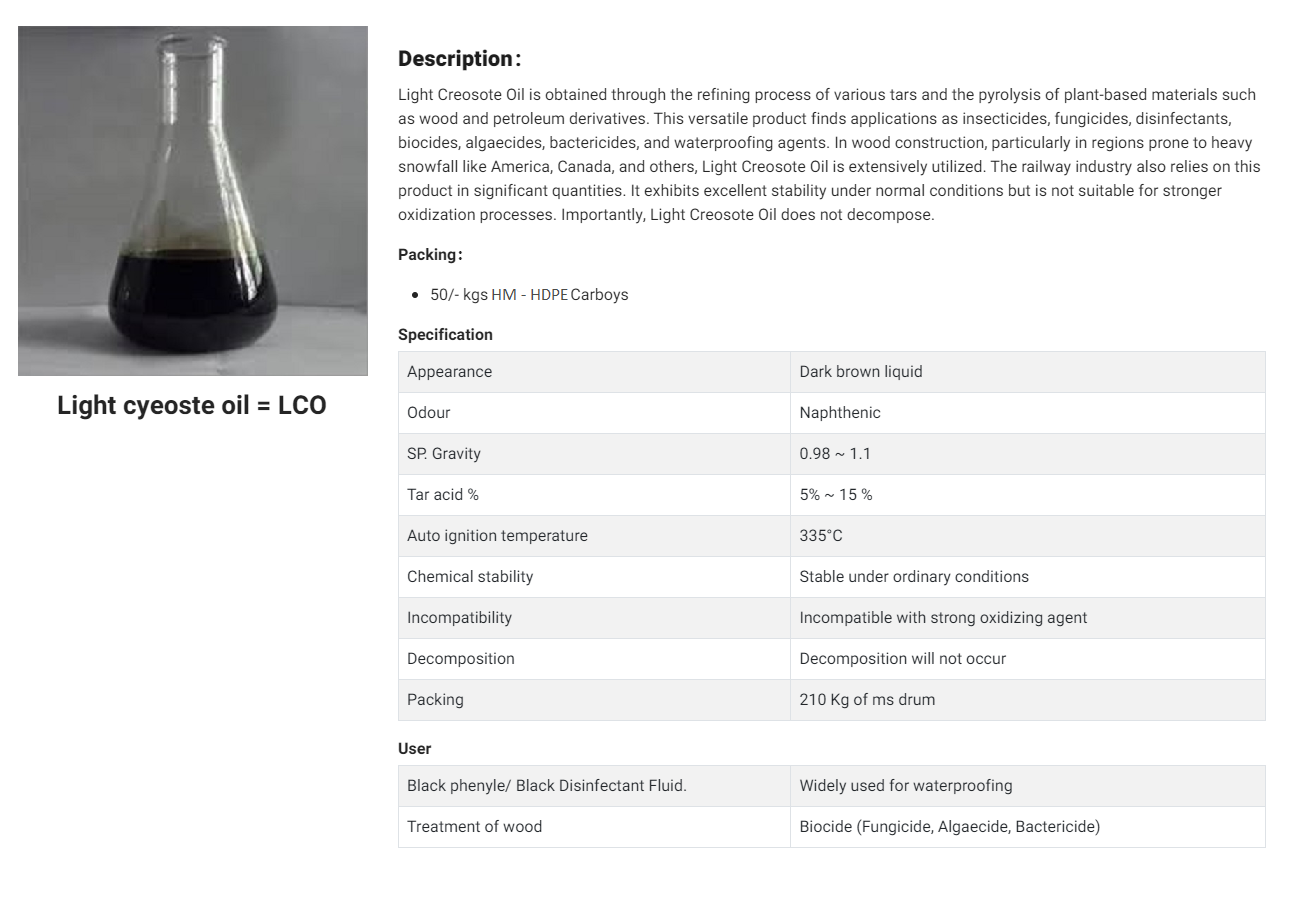Select the Appearance row label
This screenshot has width=1293, height=900.
pos(594,372)
